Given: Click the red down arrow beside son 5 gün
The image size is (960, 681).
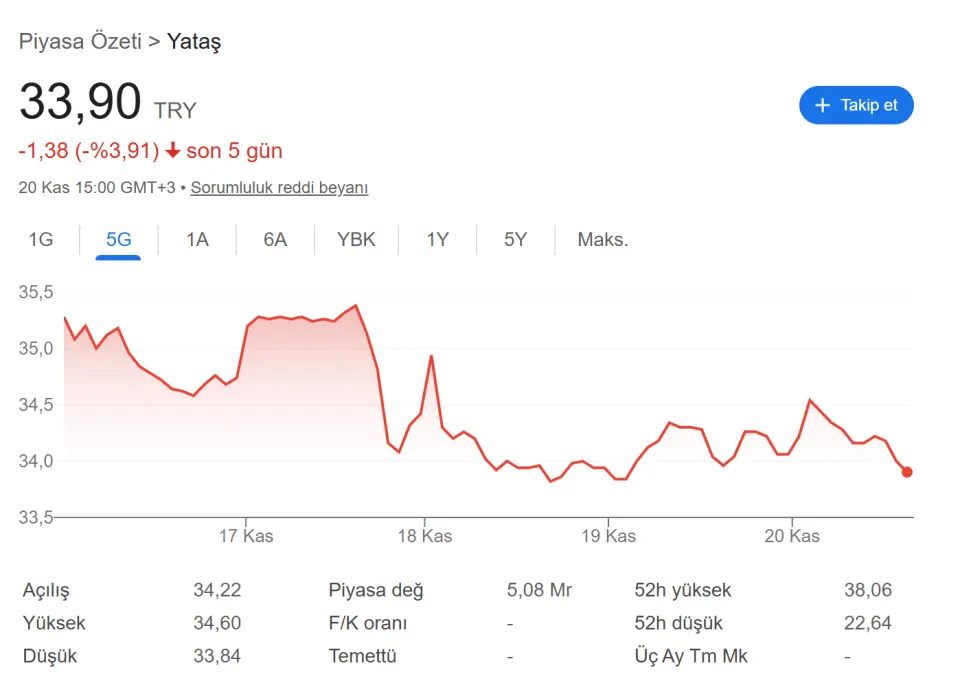Looking at the screenshot, I should (173, 151).
